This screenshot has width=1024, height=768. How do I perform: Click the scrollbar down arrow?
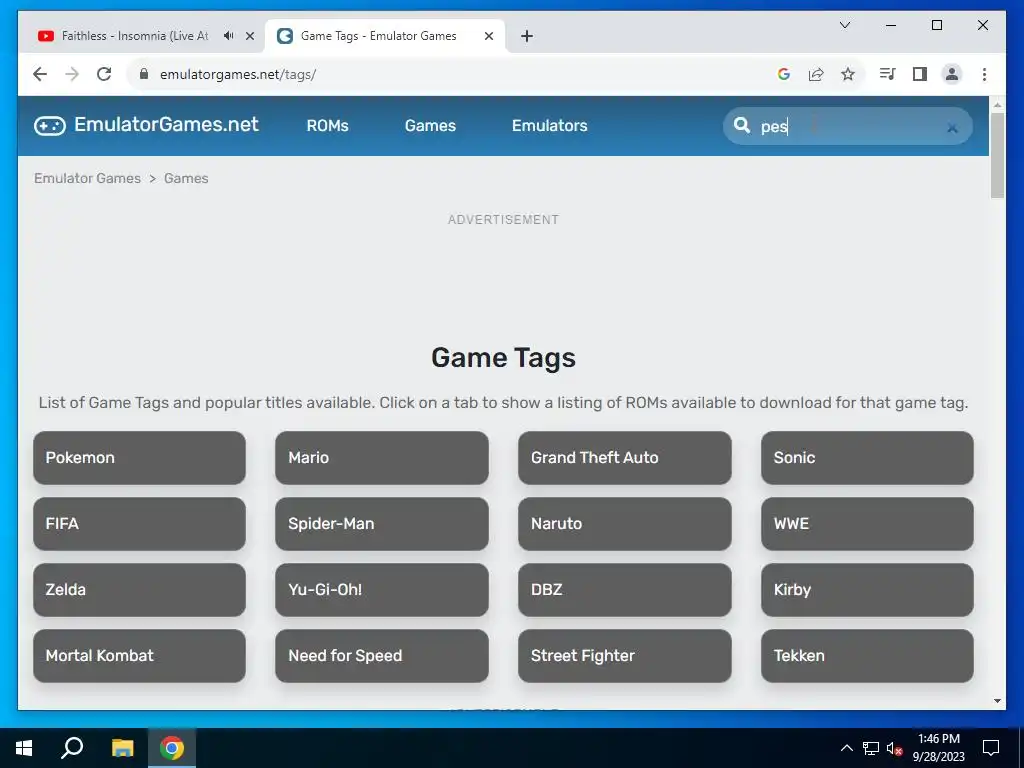[x=997, y=701]
